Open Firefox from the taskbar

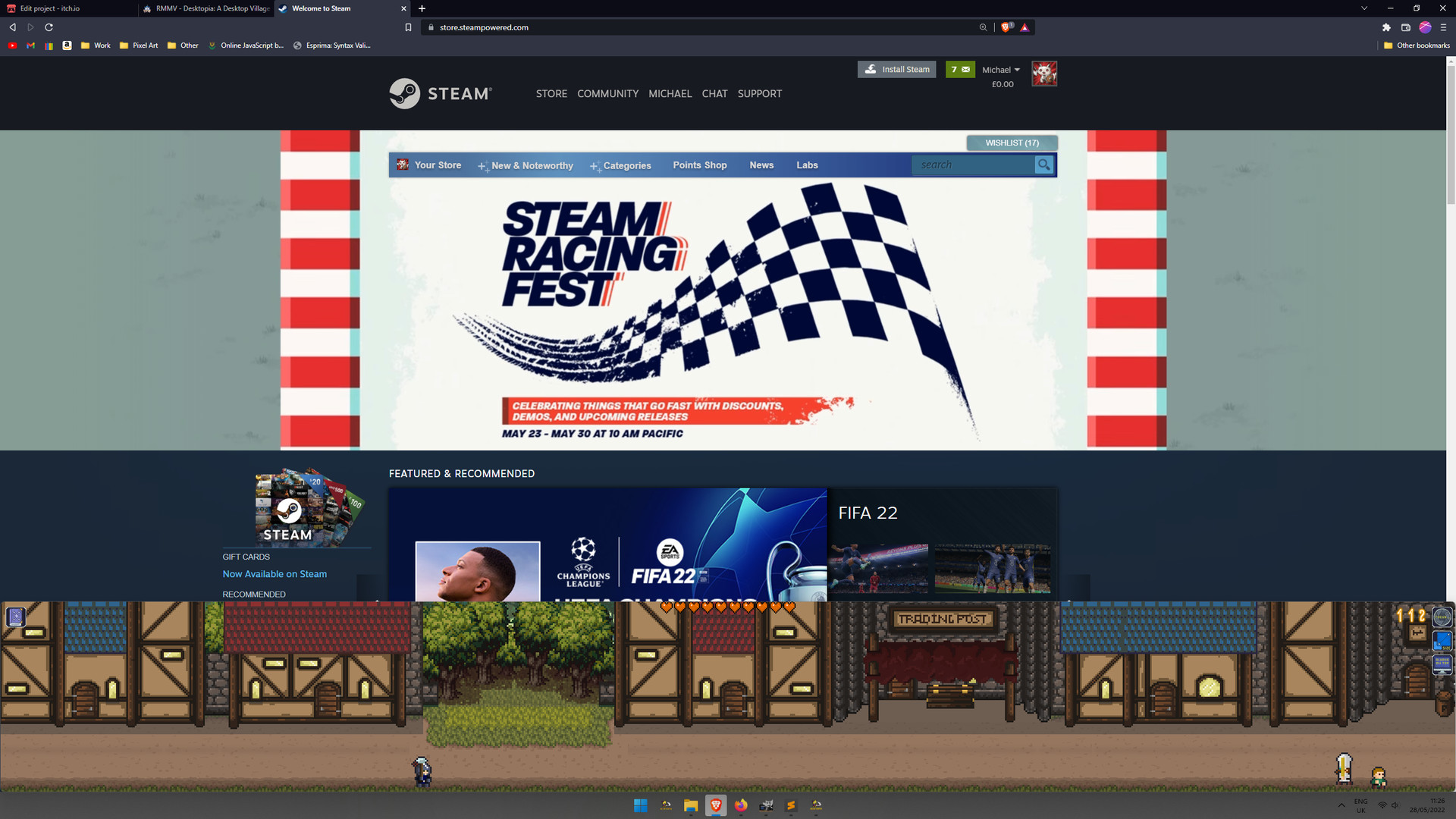(x=741, y=805)
